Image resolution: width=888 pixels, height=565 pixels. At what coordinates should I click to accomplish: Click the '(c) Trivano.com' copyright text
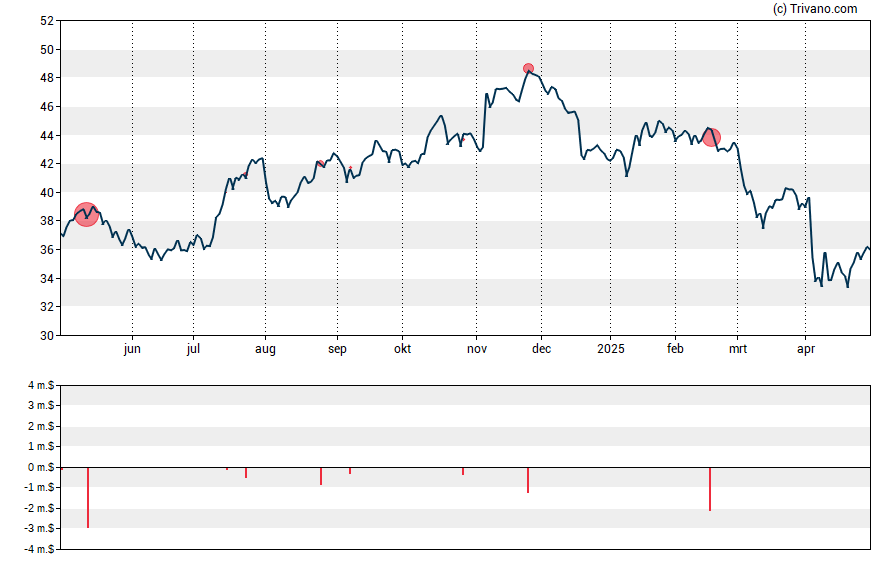tap(815, 8)
